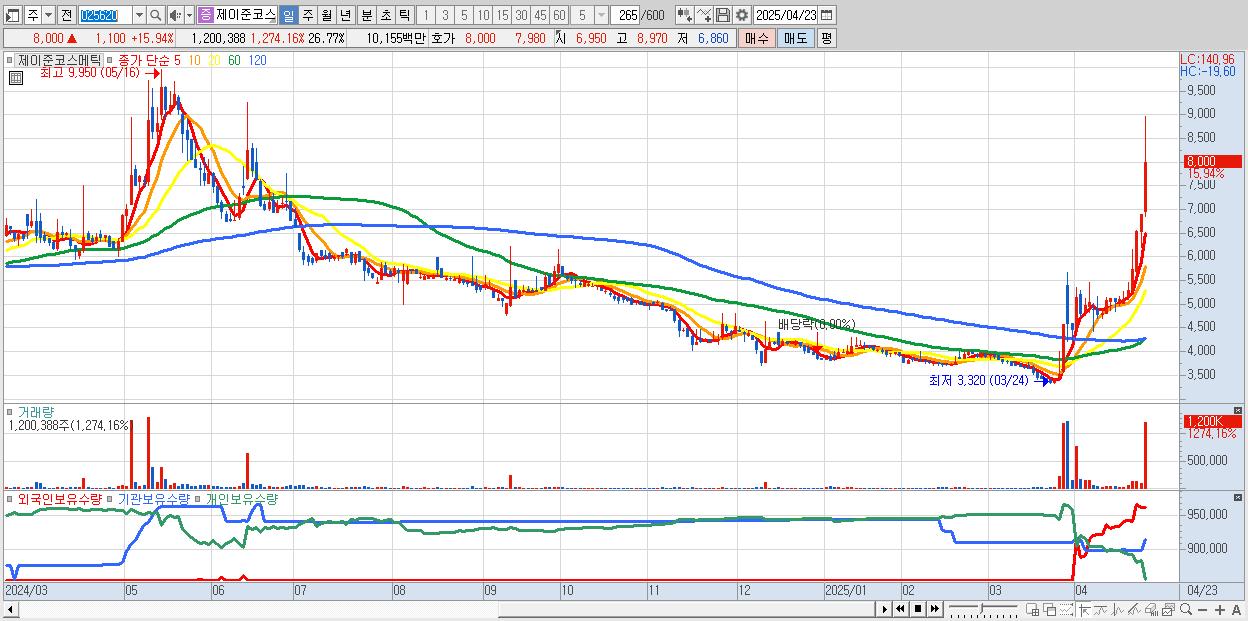
Task: Select the 주 weekly period toggle
Action: coord(307,15)
